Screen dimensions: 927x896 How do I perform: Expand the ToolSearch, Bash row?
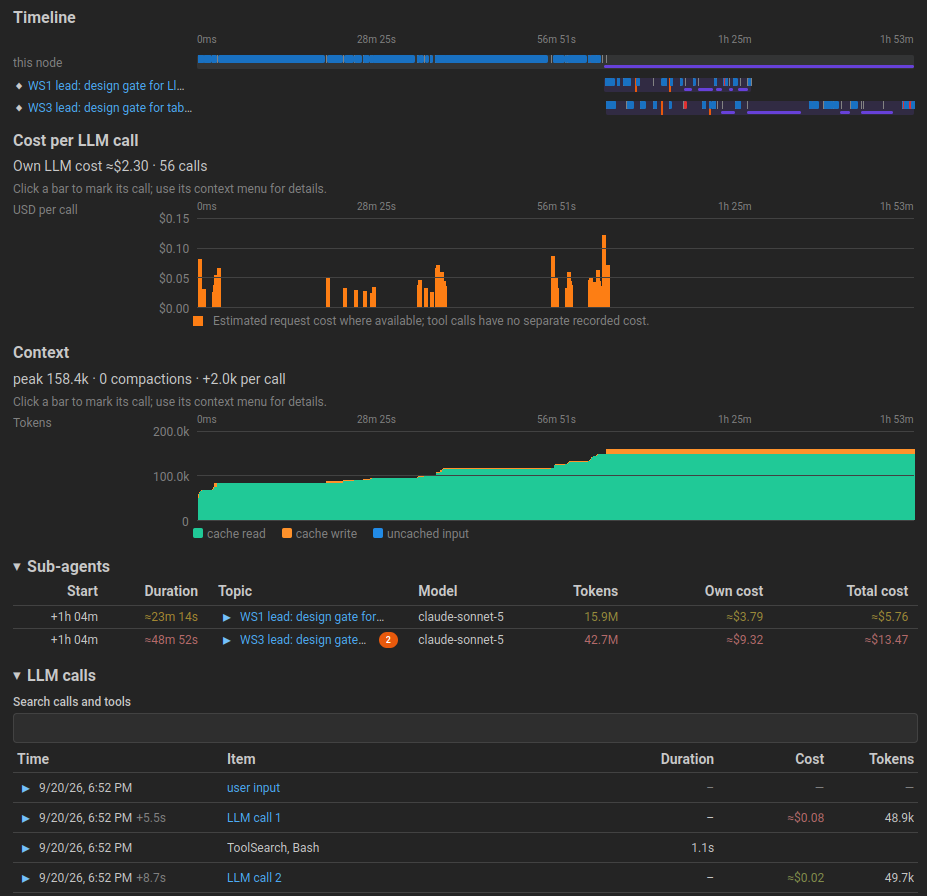tap(25, 848)
